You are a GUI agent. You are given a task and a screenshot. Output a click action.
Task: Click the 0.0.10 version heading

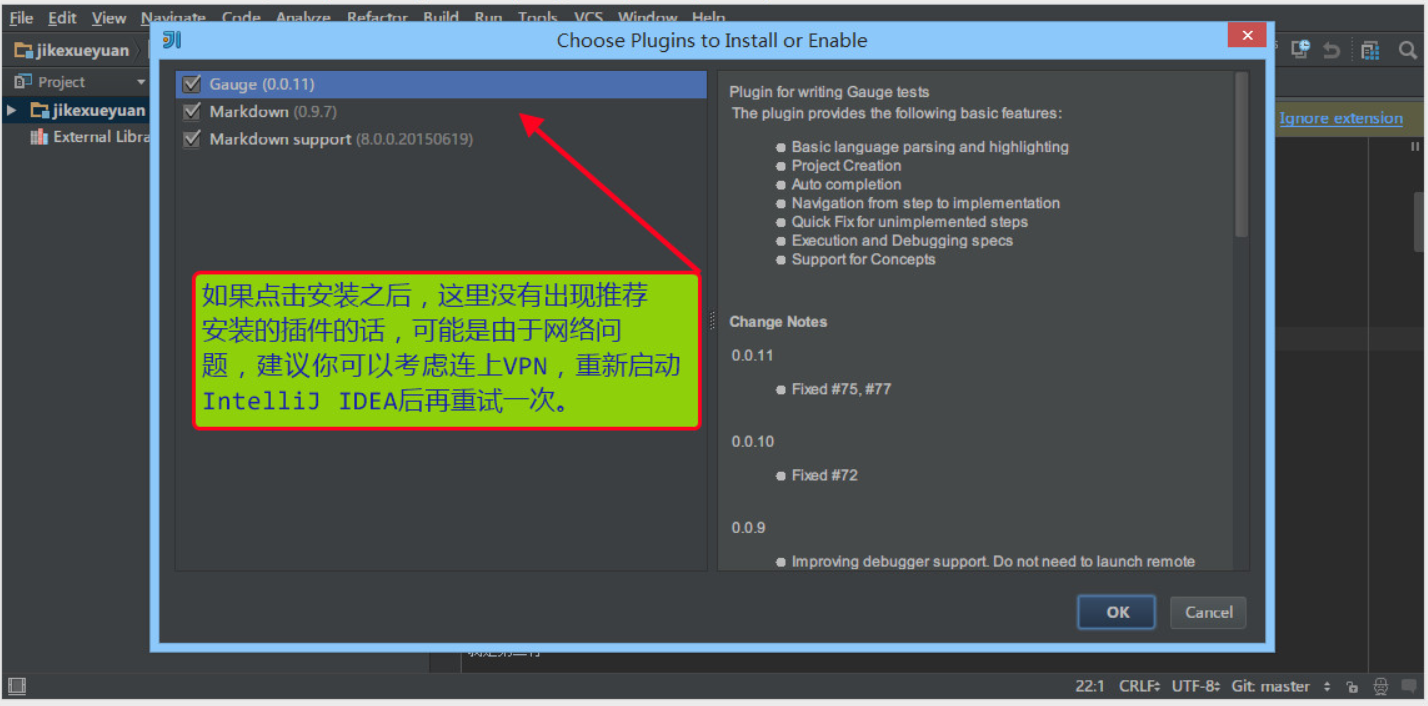(752, 441)
